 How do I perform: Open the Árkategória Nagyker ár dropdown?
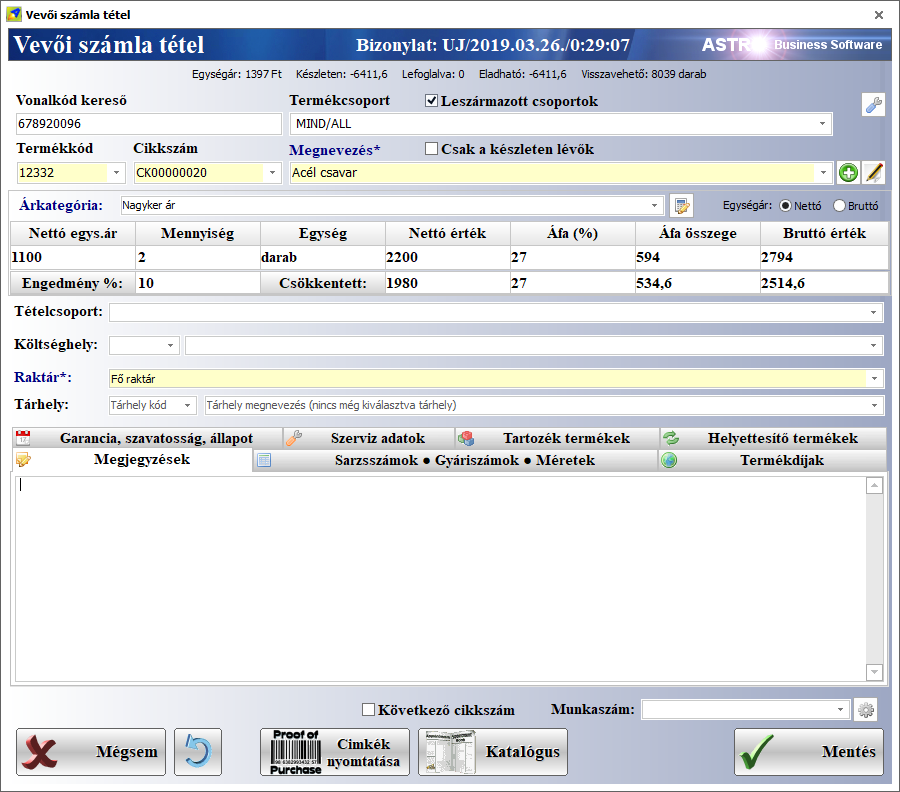click(x=654, y=205)
